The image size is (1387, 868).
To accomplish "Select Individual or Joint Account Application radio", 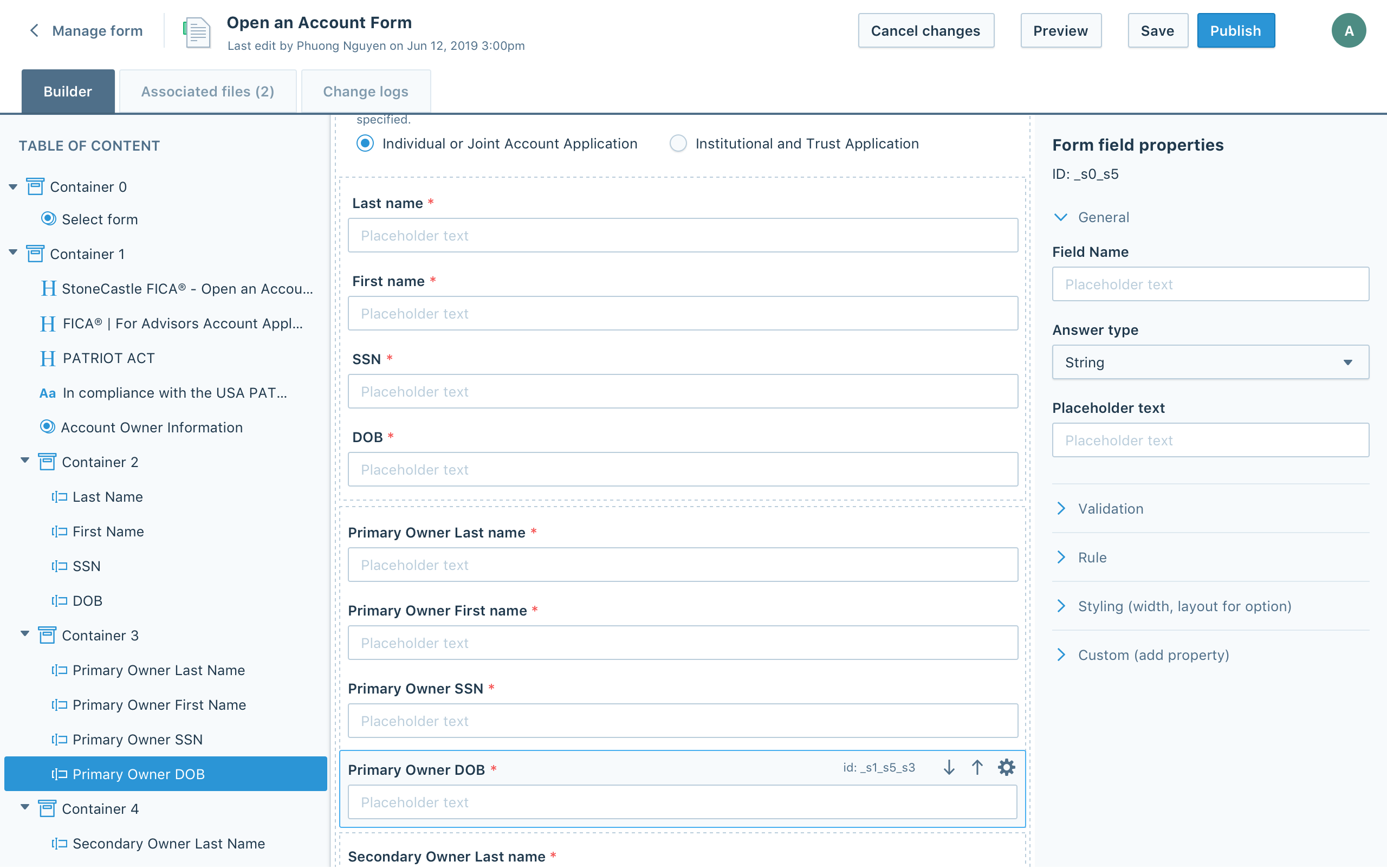I will tap(365, 144).
